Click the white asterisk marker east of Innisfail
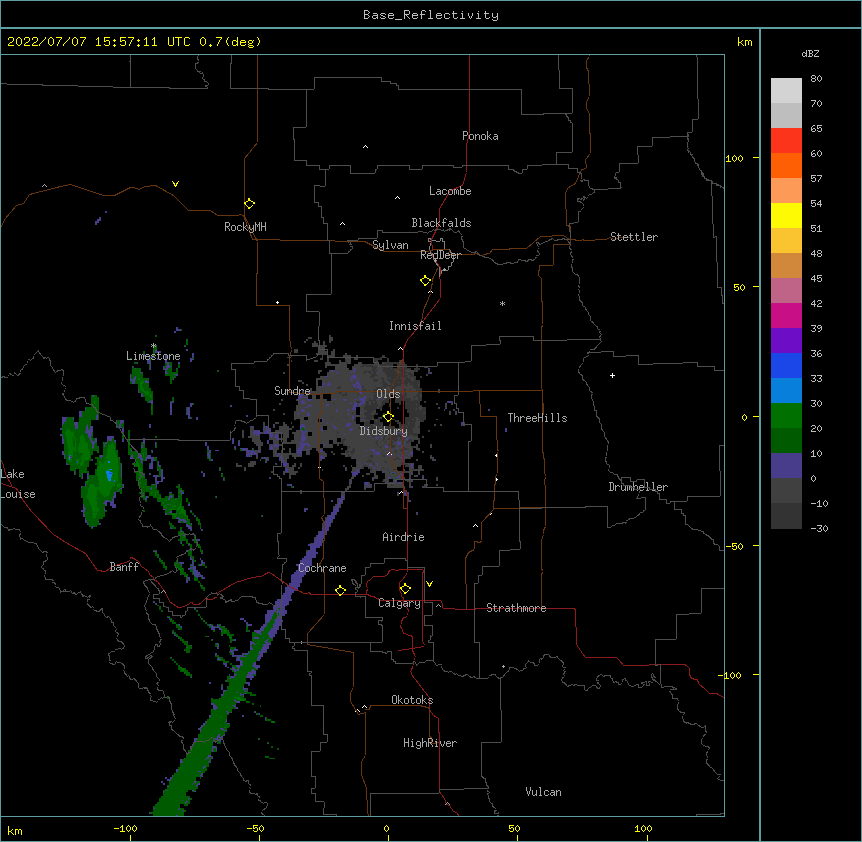862x842 pixels. [x=502, y=303]
